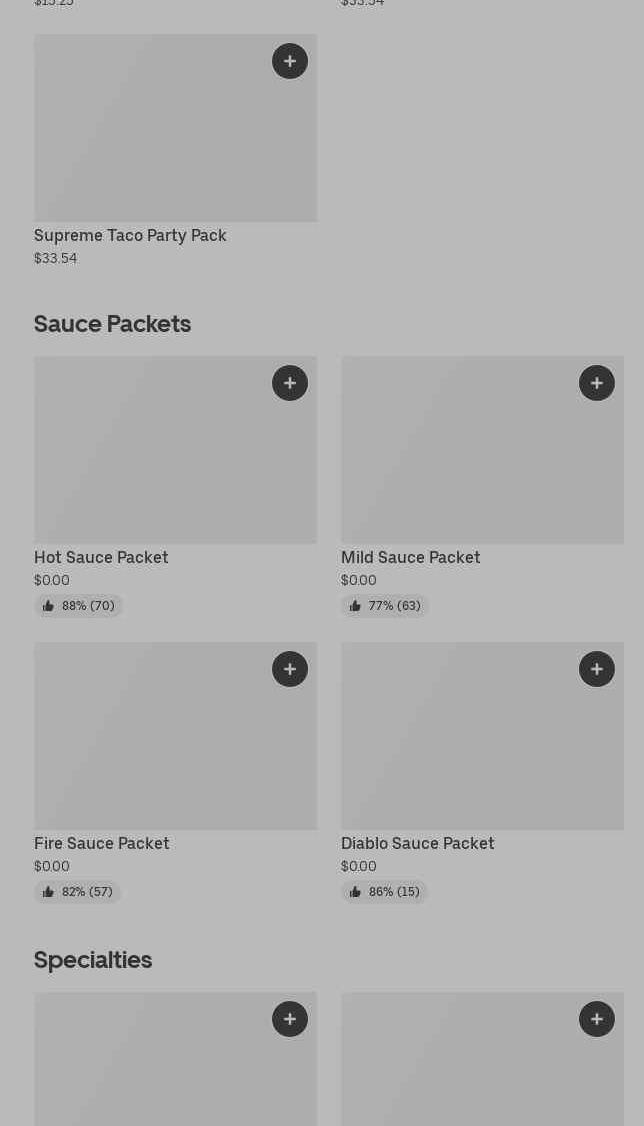Open Fire Sauce Packet item title
Screen dimensions: 644x1126
101,844
